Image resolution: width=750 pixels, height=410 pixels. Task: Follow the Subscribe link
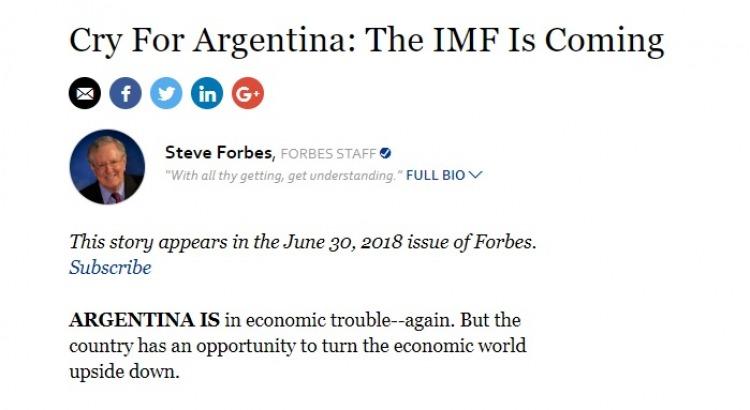[x=110, y=268]
